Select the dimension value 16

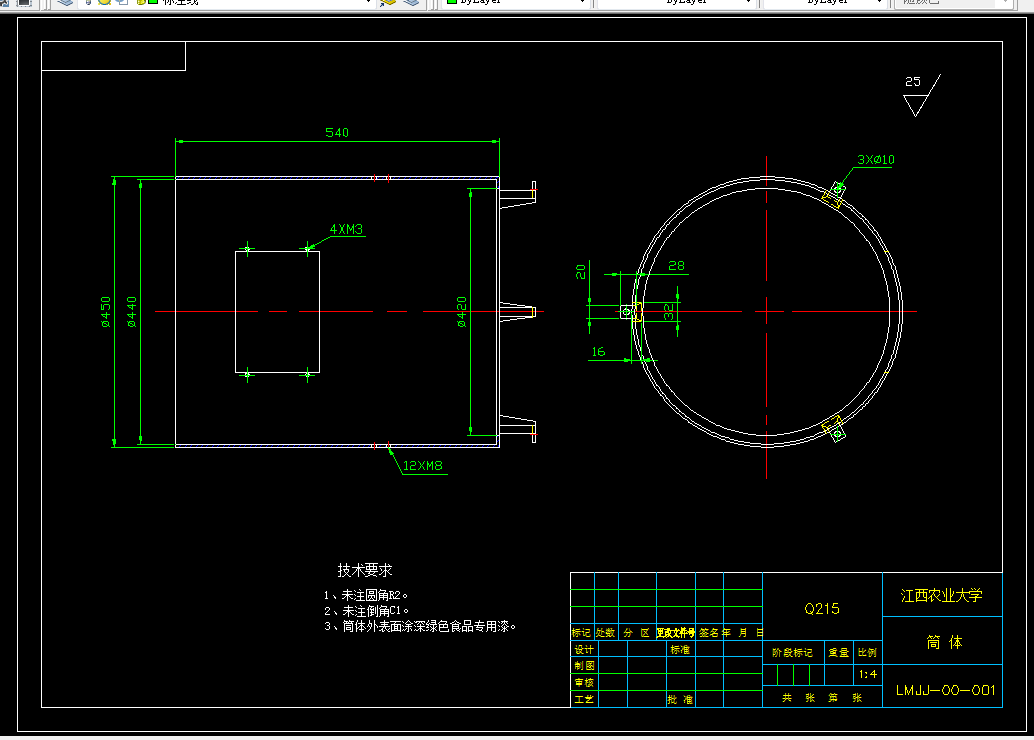tap(598, 352)
